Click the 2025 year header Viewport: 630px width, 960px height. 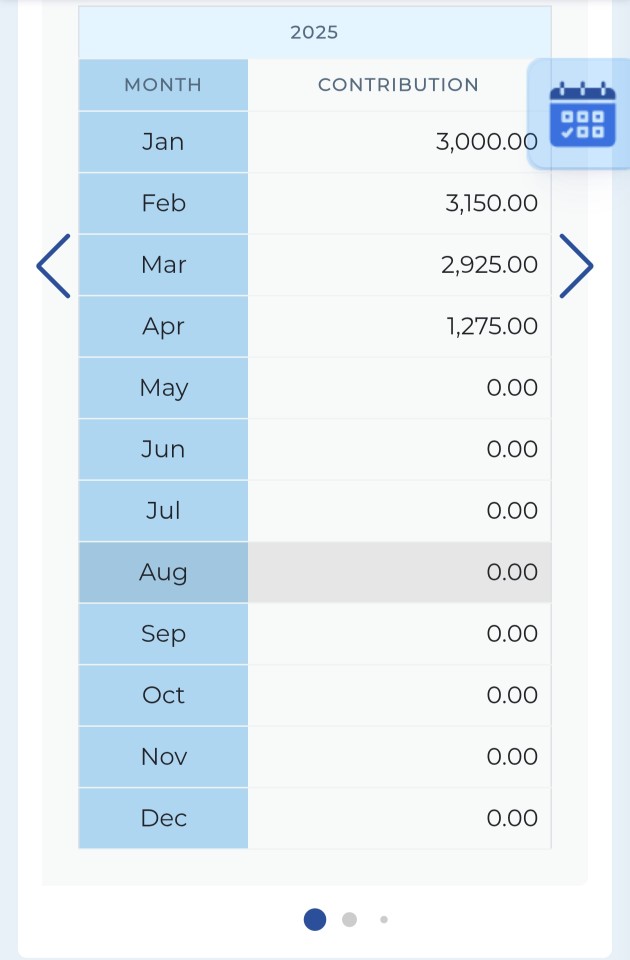point(315,32)
